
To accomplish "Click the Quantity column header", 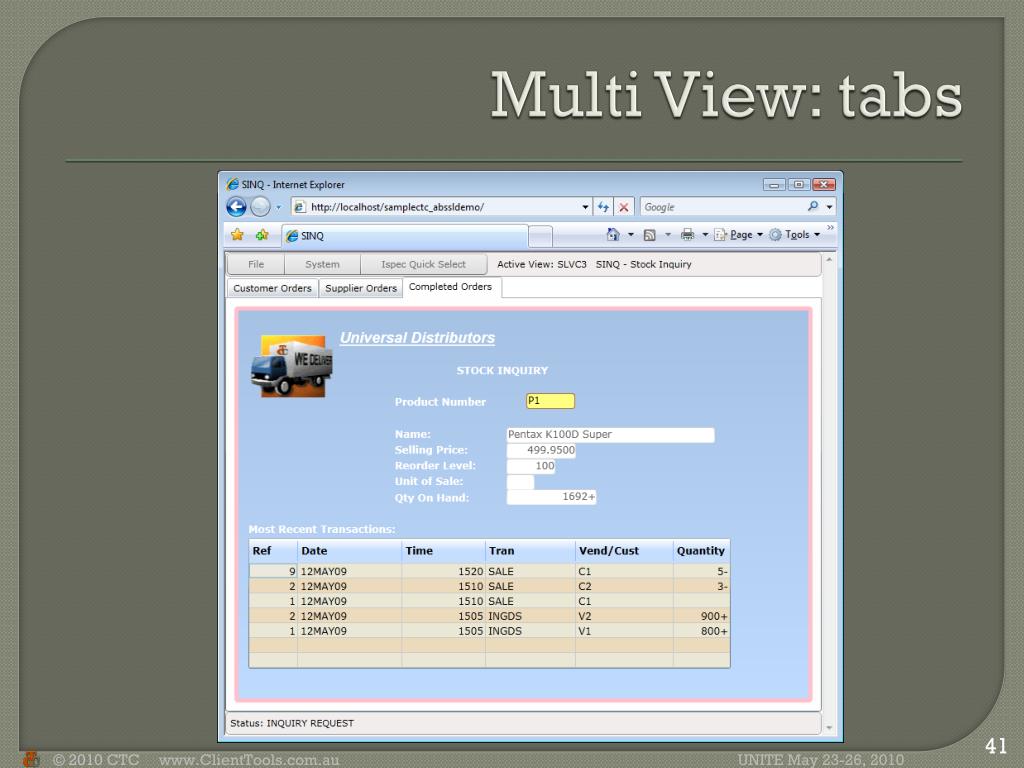I will [x=701, y=551].
